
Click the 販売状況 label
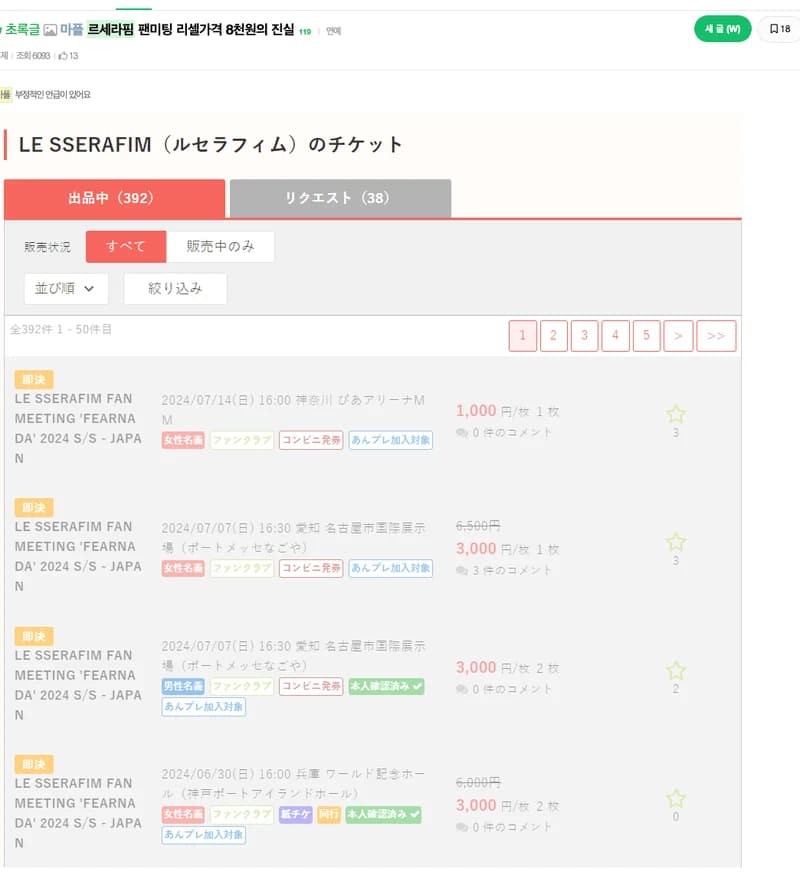pos(48,247)
